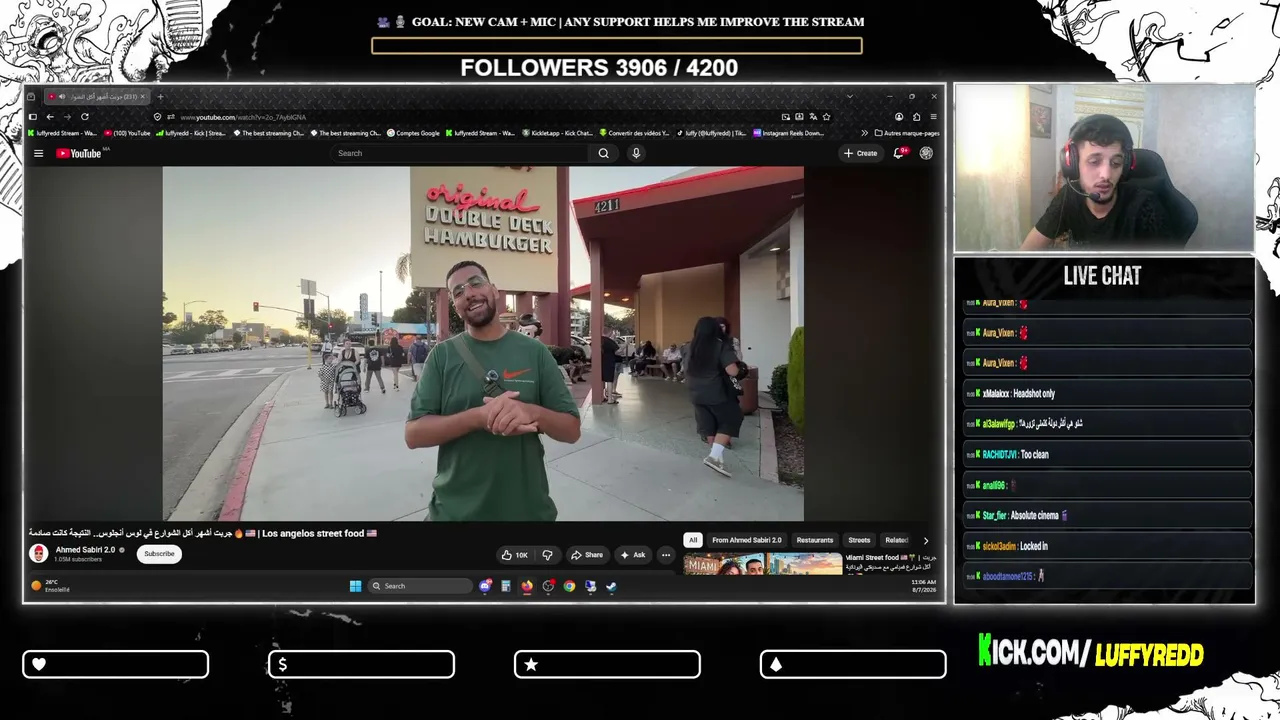1280x720 pixels.
Task: Bookmark this page with the star
Action: pyautogui.click(x=826, y=117)
